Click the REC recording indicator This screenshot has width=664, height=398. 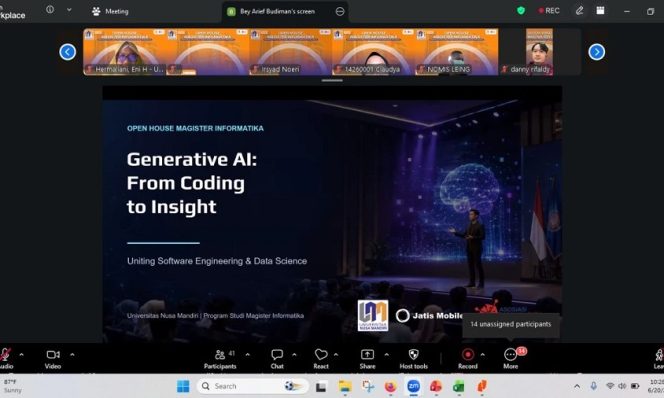tap(549, 11)
